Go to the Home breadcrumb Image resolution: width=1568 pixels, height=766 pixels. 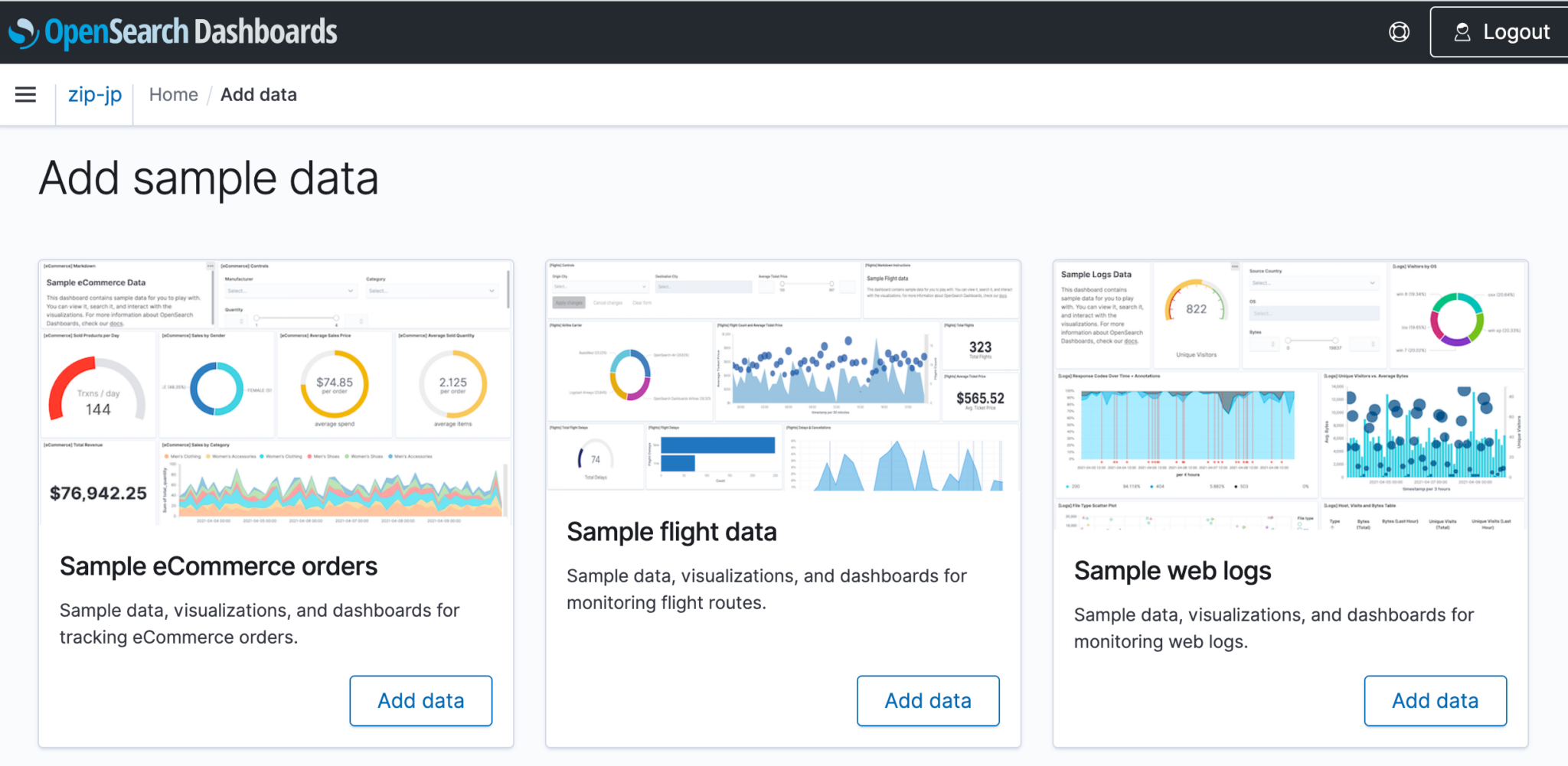[x=173, y=95]
